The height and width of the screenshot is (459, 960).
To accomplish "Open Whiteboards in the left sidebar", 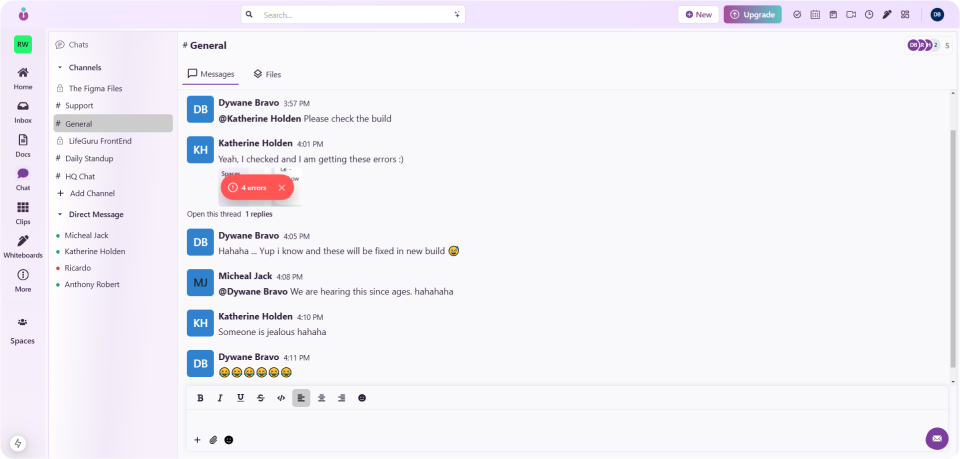I will pos(23,247).
